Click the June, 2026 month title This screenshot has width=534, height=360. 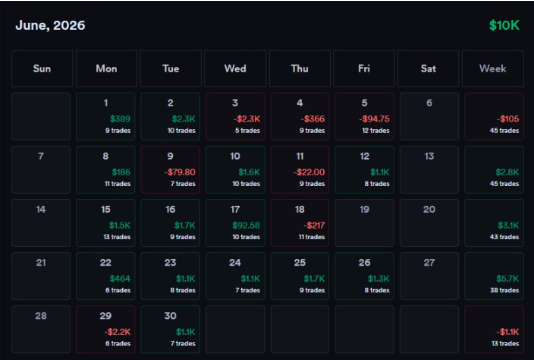tap(50, 25)
